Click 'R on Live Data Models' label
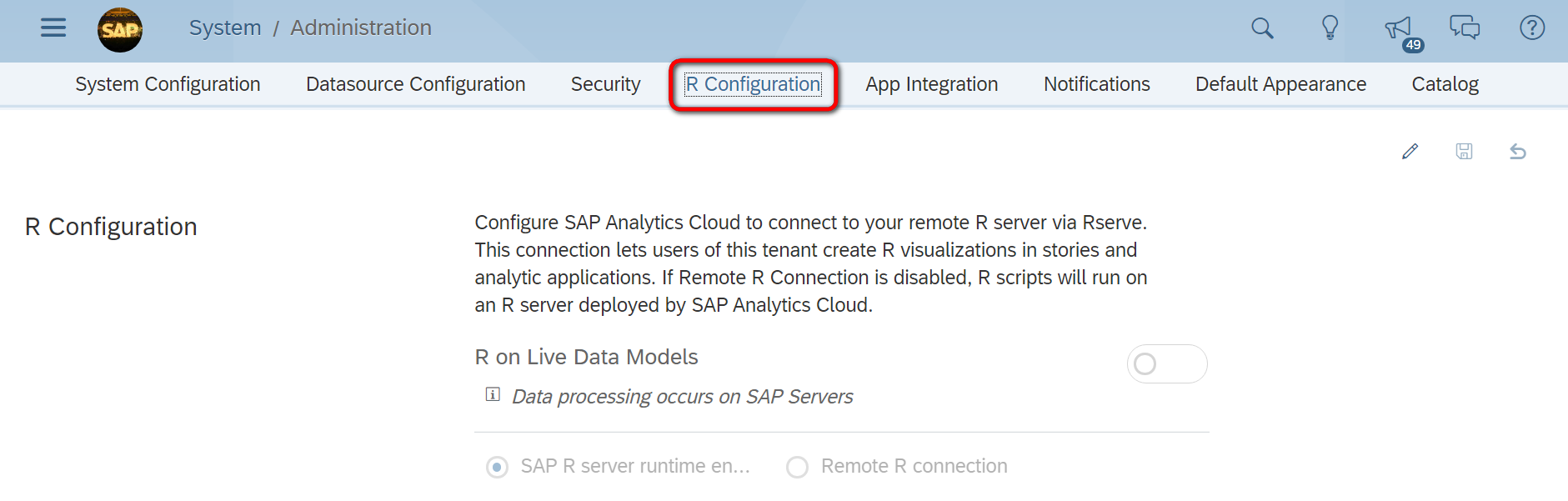This screenshot has width=1568, height=501. click(x=586, y=357)
